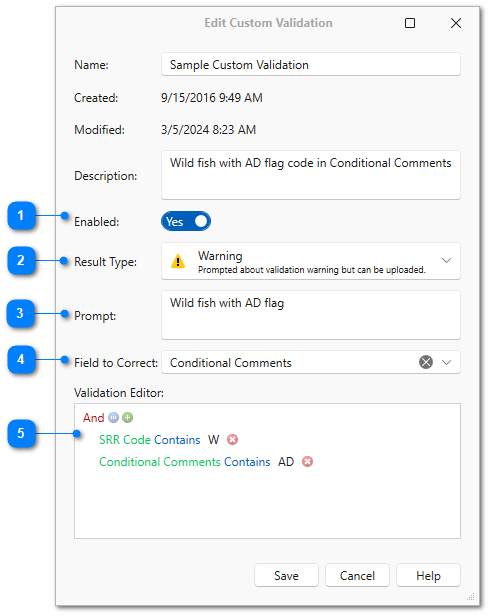Close the Edit Custom Validation dialog

click(456, 23)
